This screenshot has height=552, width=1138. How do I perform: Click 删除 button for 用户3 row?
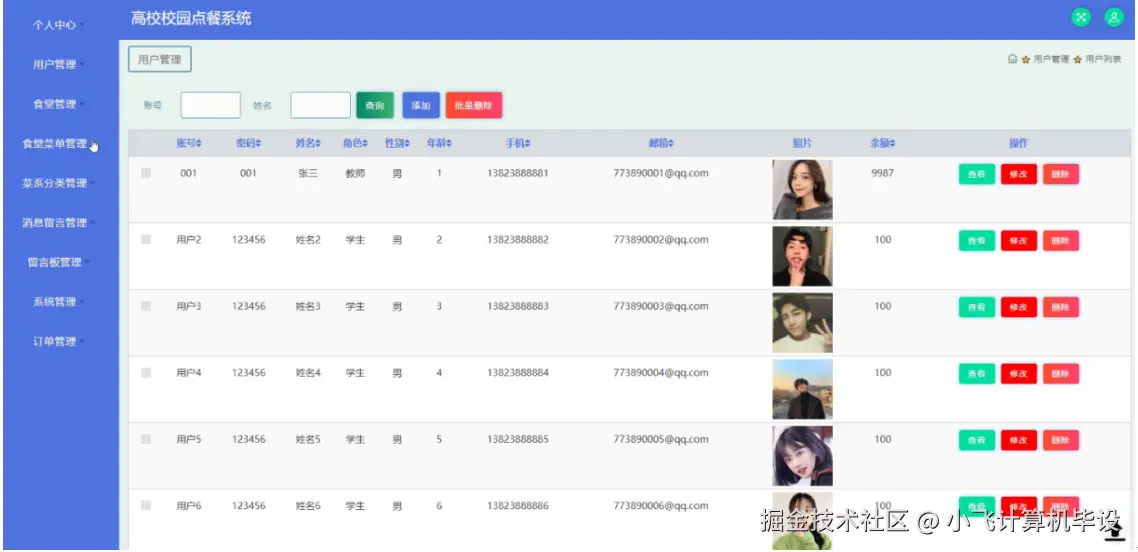[1061, 307]
